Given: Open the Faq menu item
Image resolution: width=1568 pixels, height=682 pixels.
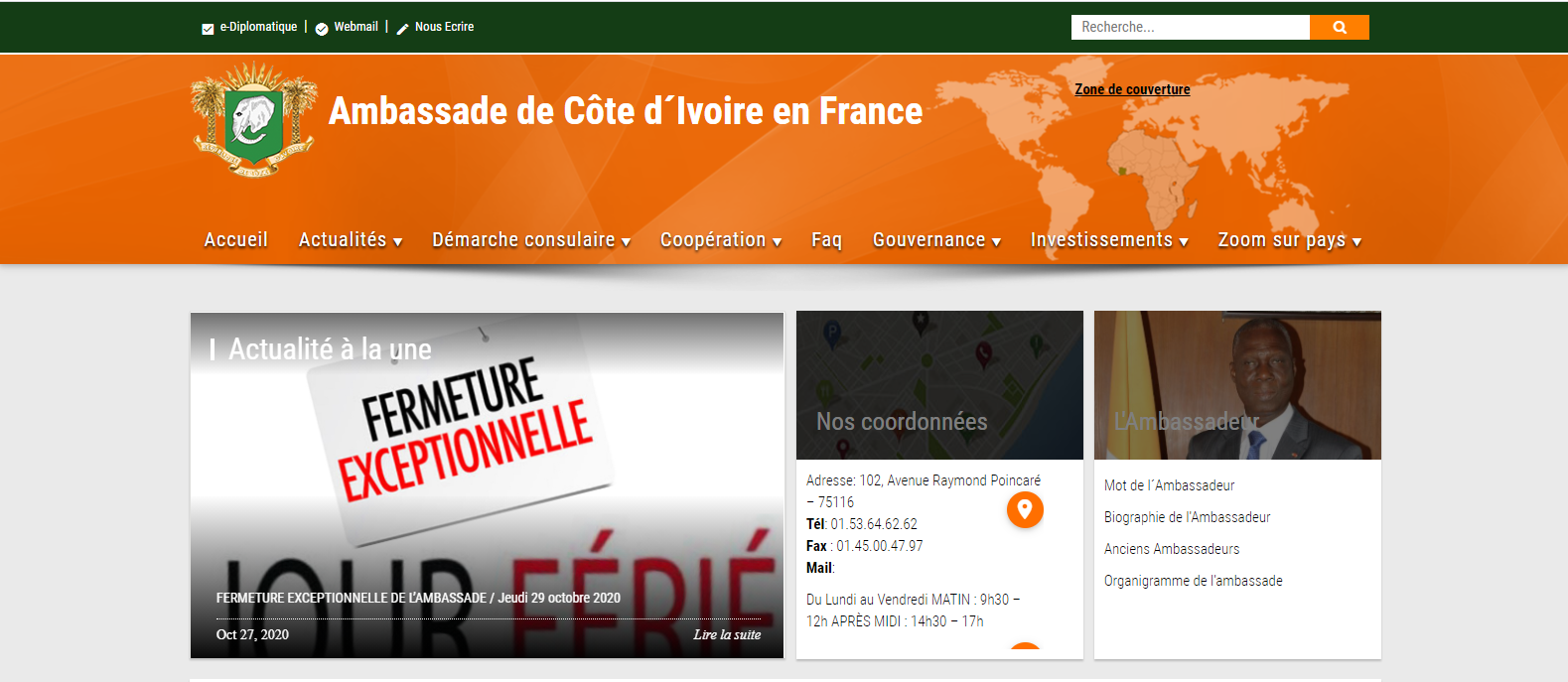Looking at the screenshot, I should [826, 239].
